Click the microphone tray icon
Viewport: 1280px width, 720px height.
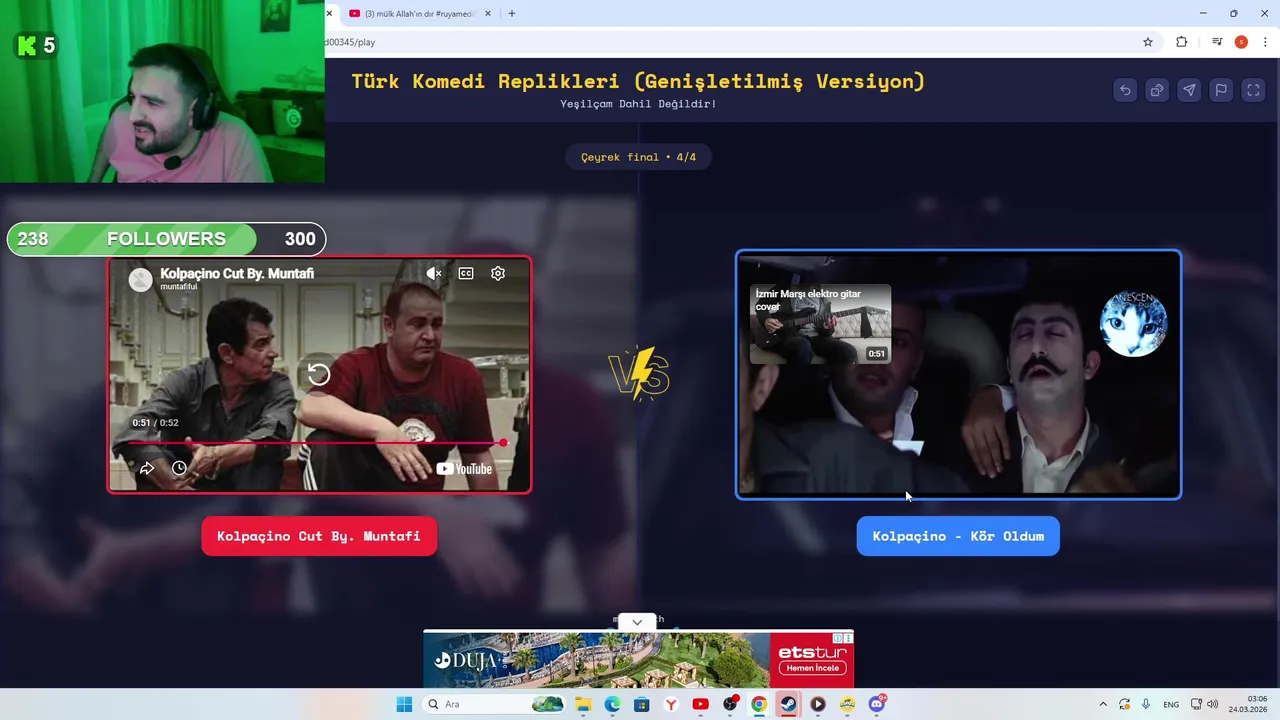1146,704
